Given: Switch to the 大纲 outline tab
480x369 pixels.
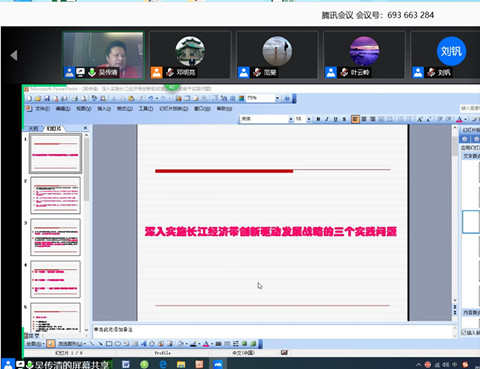Looking at the screenshot, I should point(33,128).
